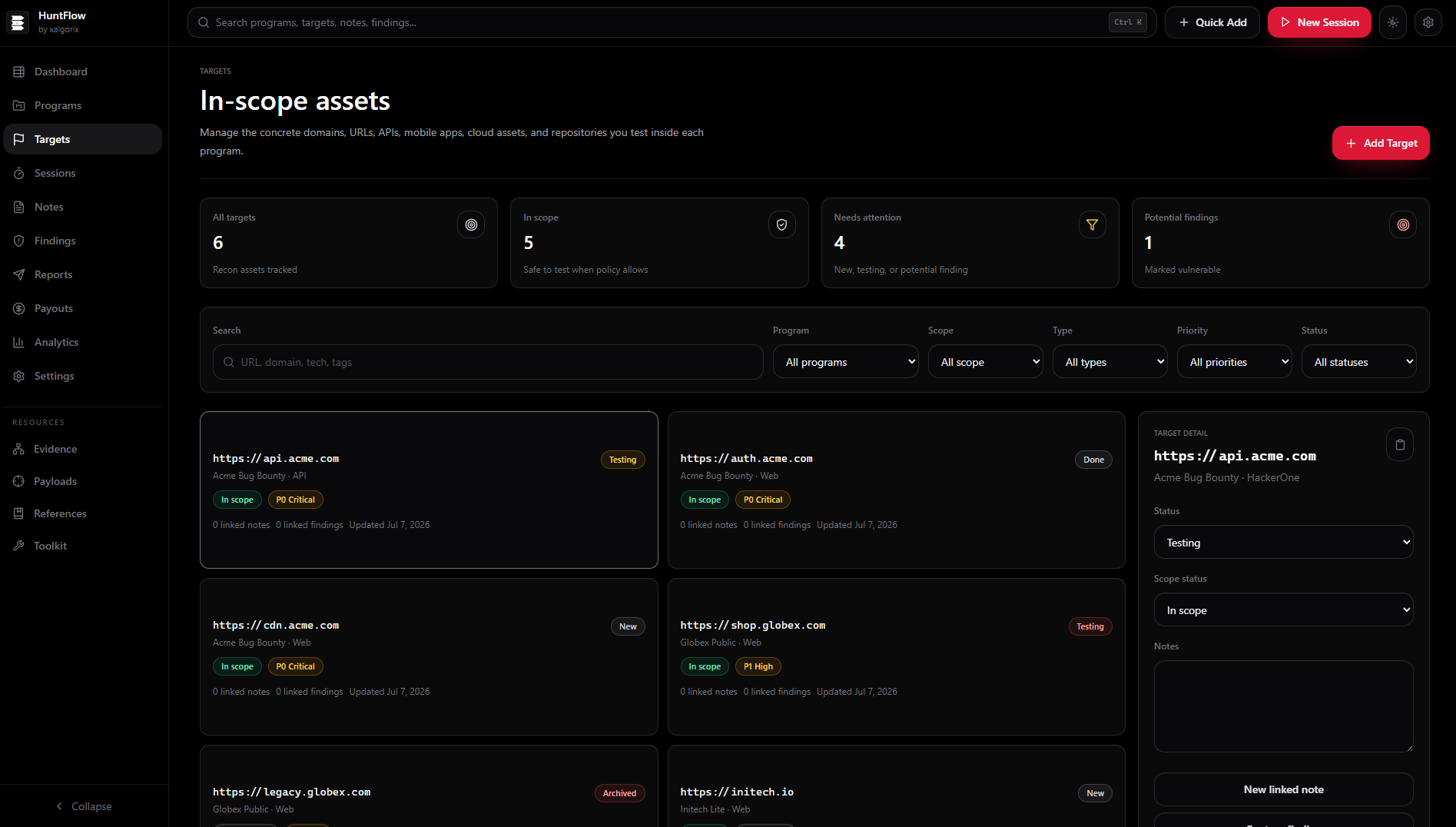Open the Notes section

pyautogui.click(x=82, y=207)
